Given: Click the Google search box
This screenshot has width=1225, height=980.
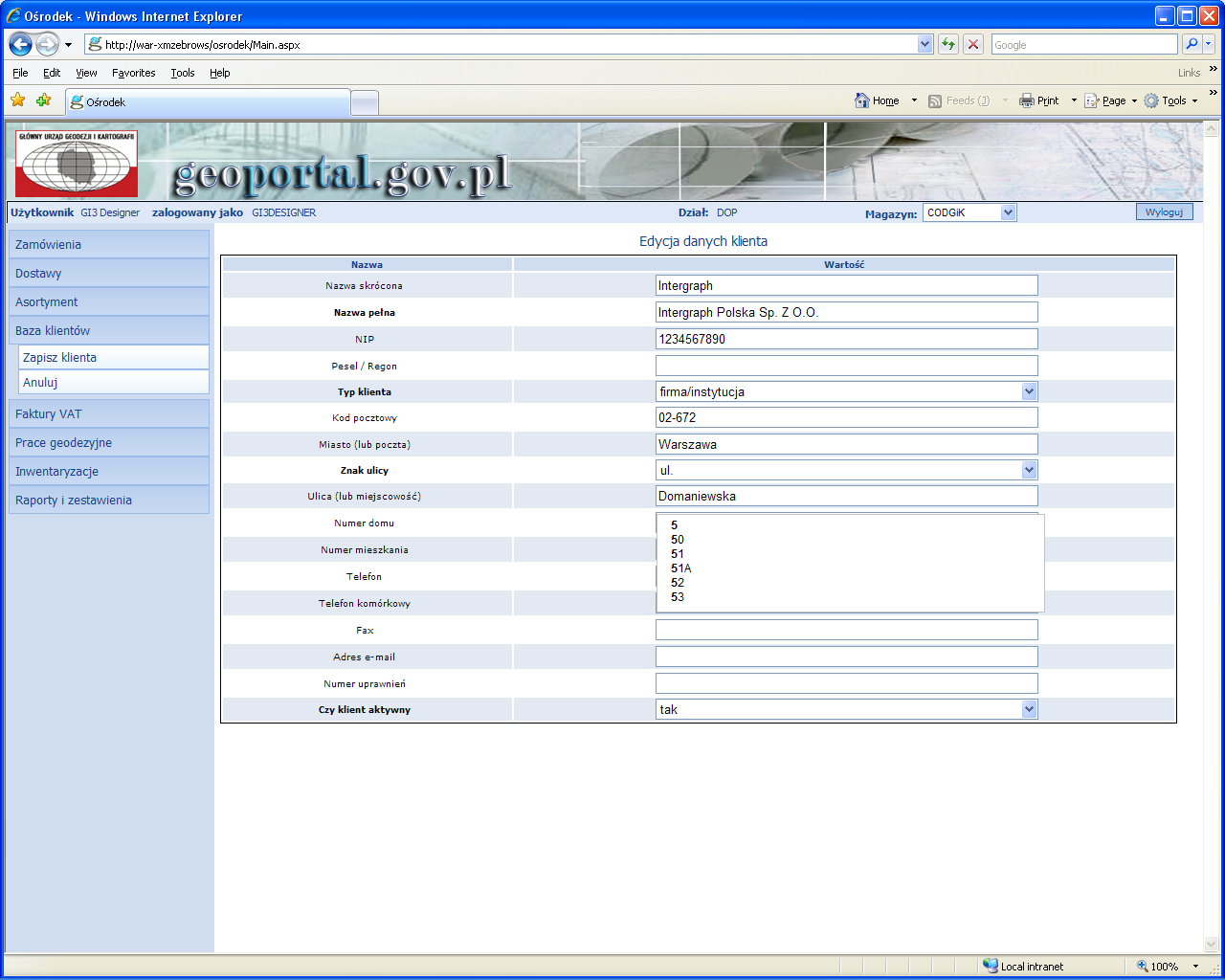Looking at the screenshot, I should click(x=1084, y=44).
